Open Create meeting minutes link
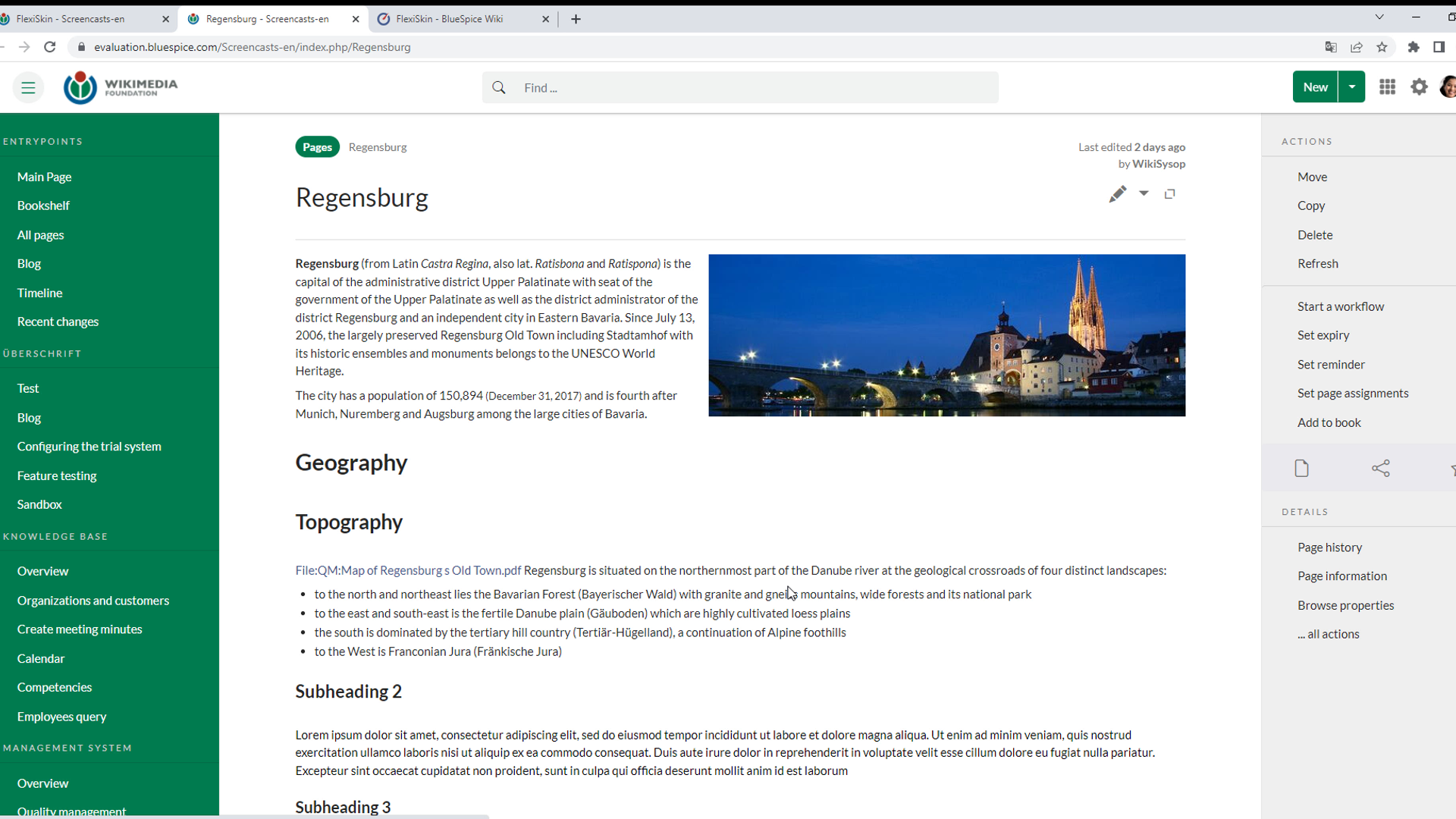This screenshot has width=1456, height=819. 80,629
